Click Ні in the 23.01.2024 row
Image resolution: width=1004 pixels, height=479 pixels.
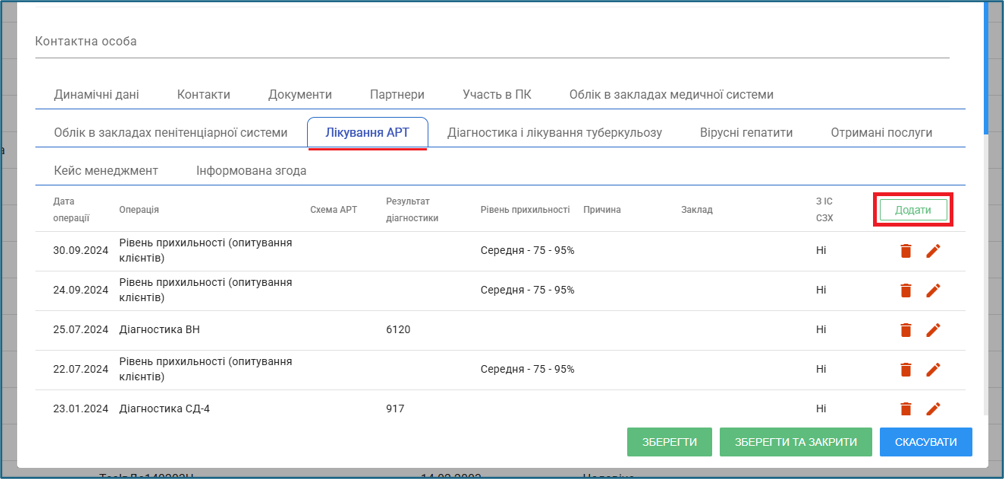pyautogui.click(x=821, y=409)
